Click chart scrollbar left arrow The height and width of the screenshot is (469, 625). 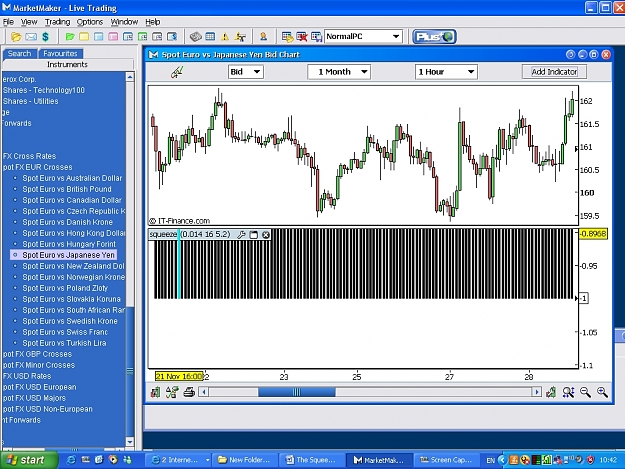click(204, 392)
